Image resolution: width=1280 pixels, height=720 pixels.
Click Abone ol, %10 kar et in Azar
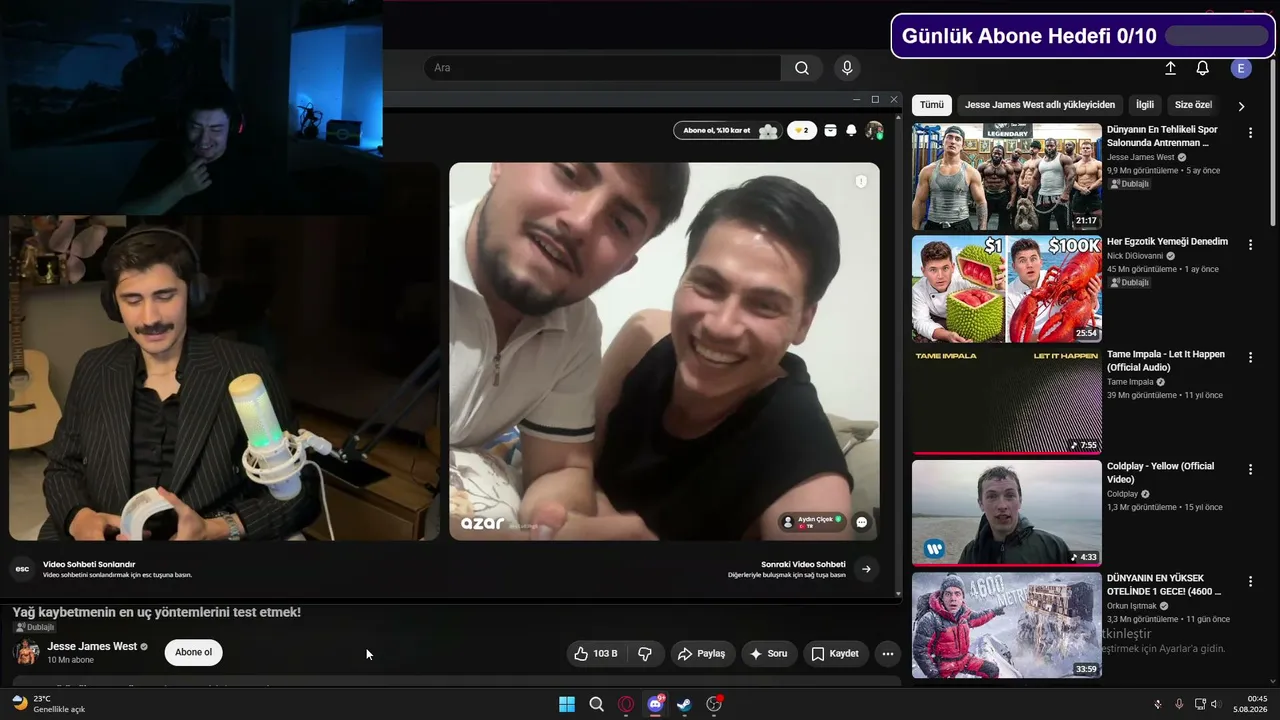click(727, 130)
